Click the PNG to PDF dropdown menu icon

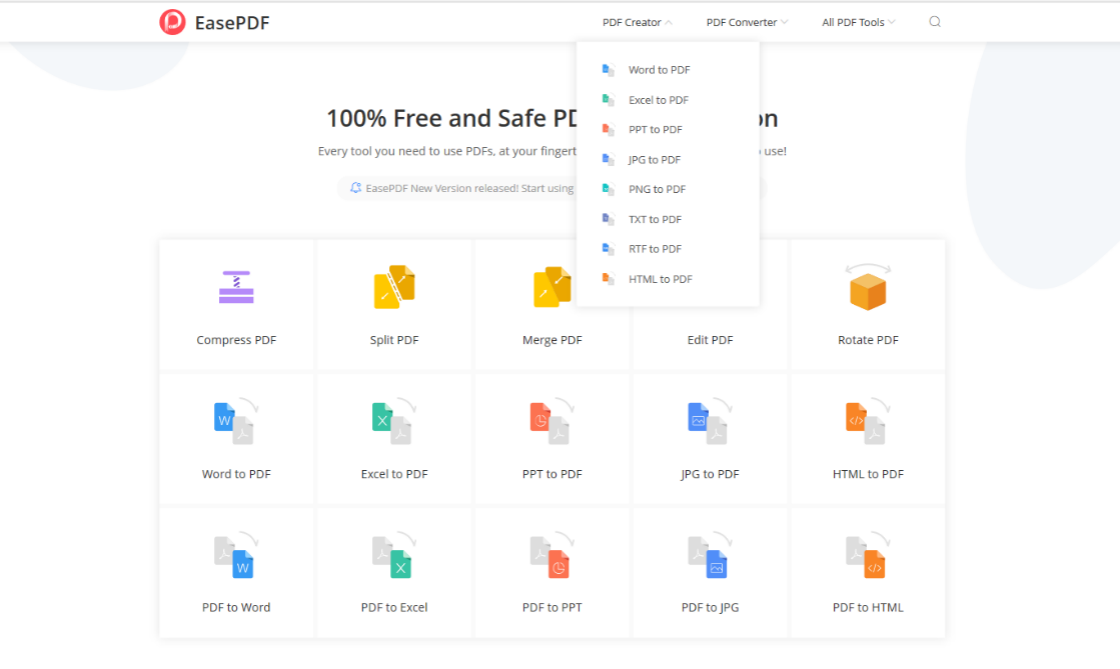pyautogui.click(x=608, y=189)
